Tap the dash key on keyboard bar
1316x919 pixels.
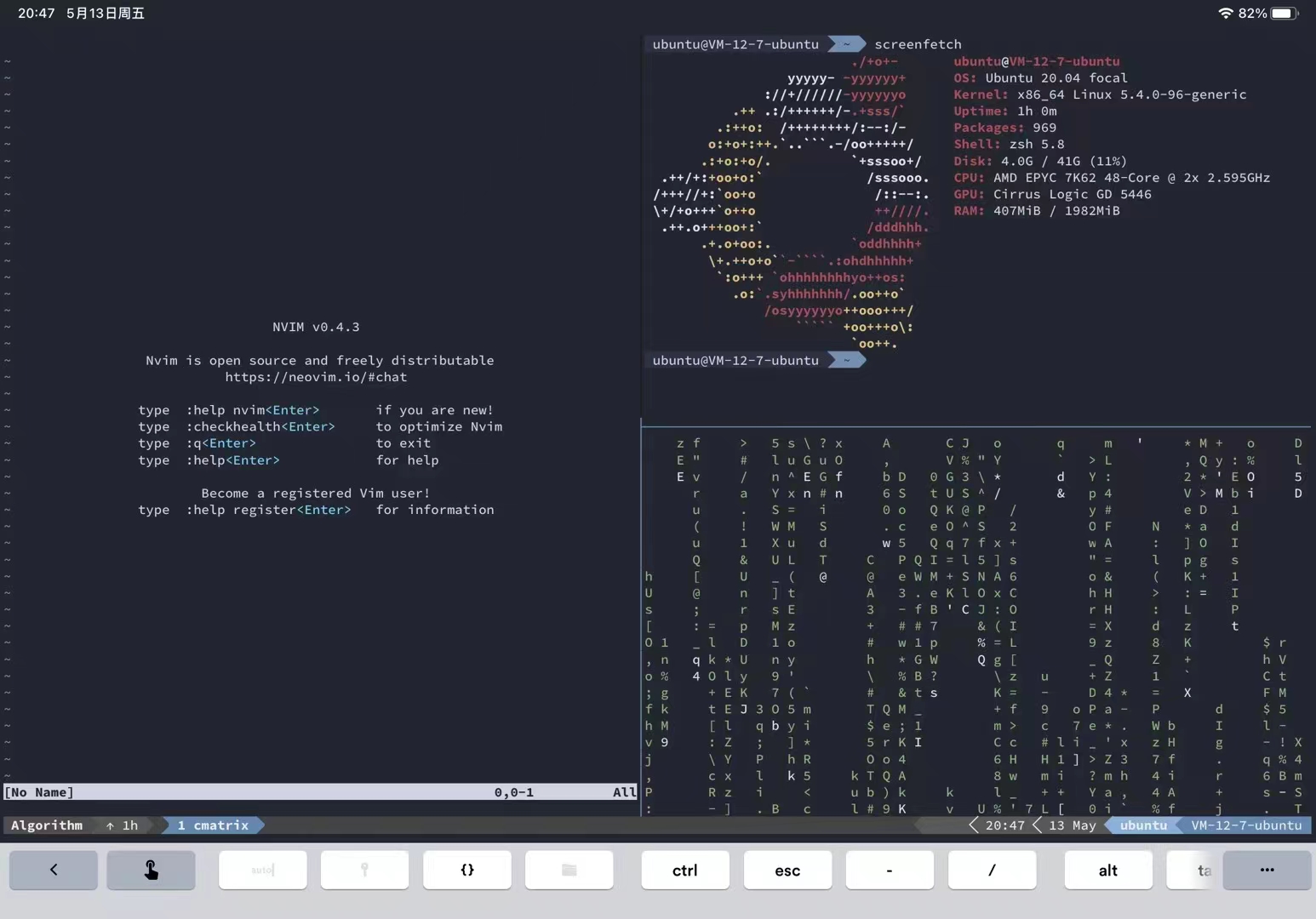[x=890, y=870]
